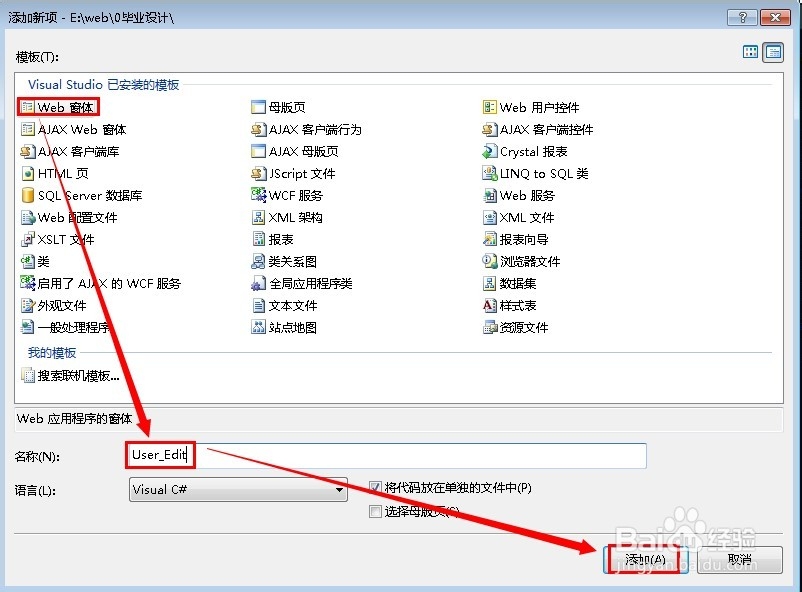Select the 母版页 master page template
The width and height of the screenshot is (802, 592).
279,107
